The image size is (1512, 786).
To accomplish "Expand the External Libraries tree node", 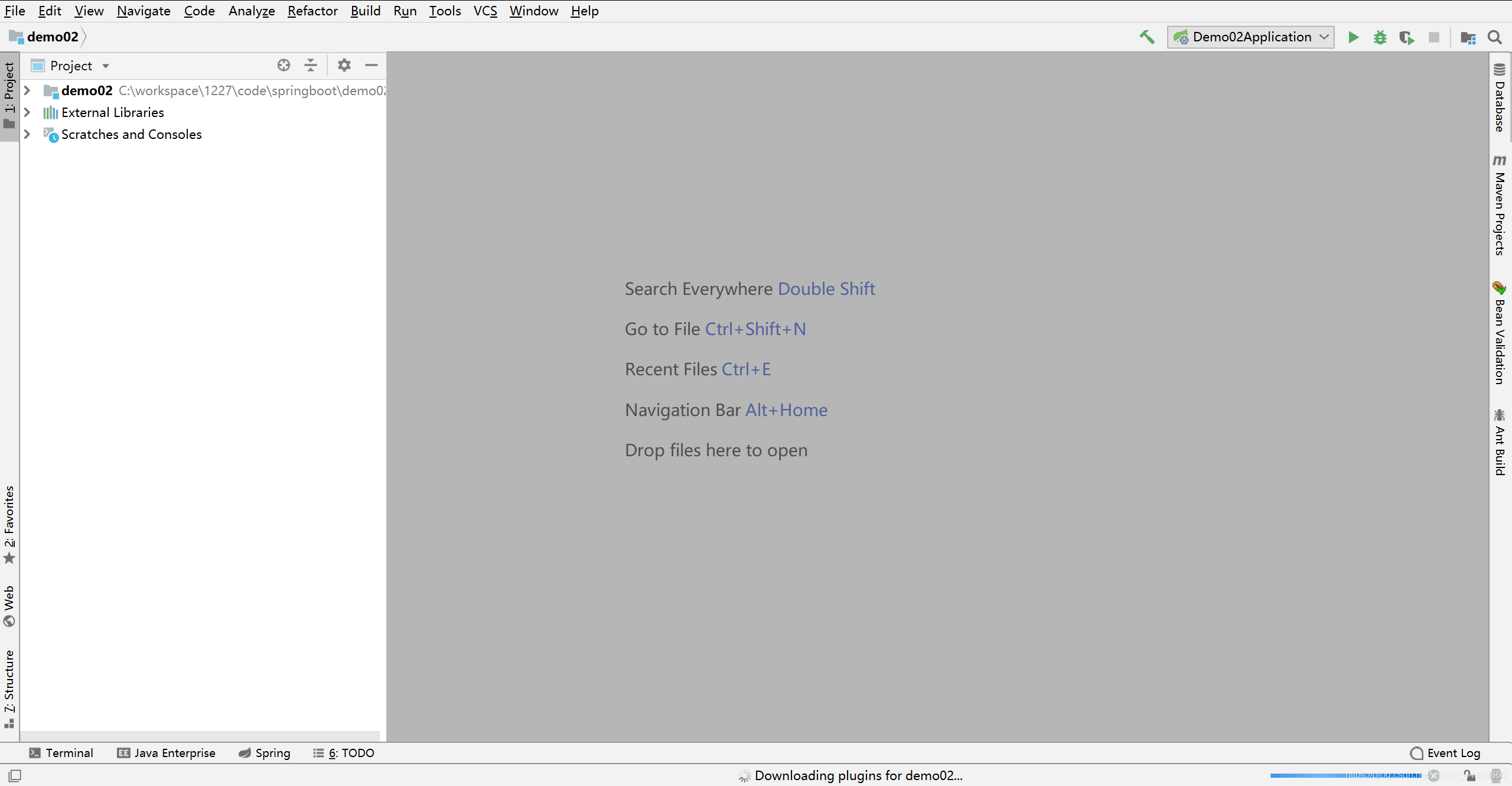I will click(x=27, y=112).
